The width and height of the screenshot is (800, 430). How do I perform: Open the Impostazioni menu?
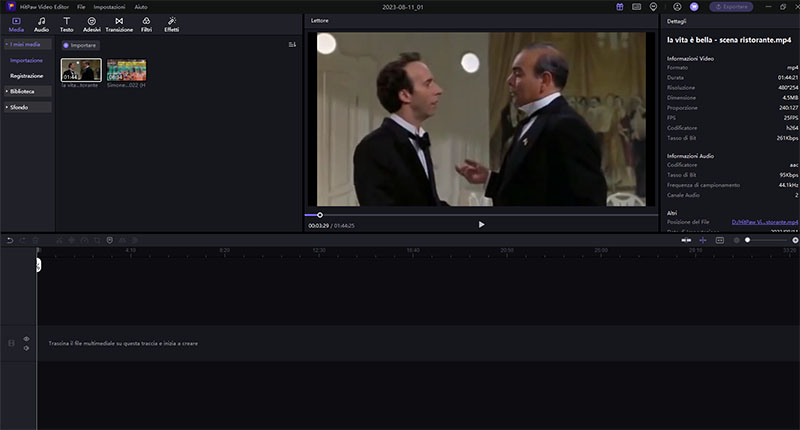109,7
